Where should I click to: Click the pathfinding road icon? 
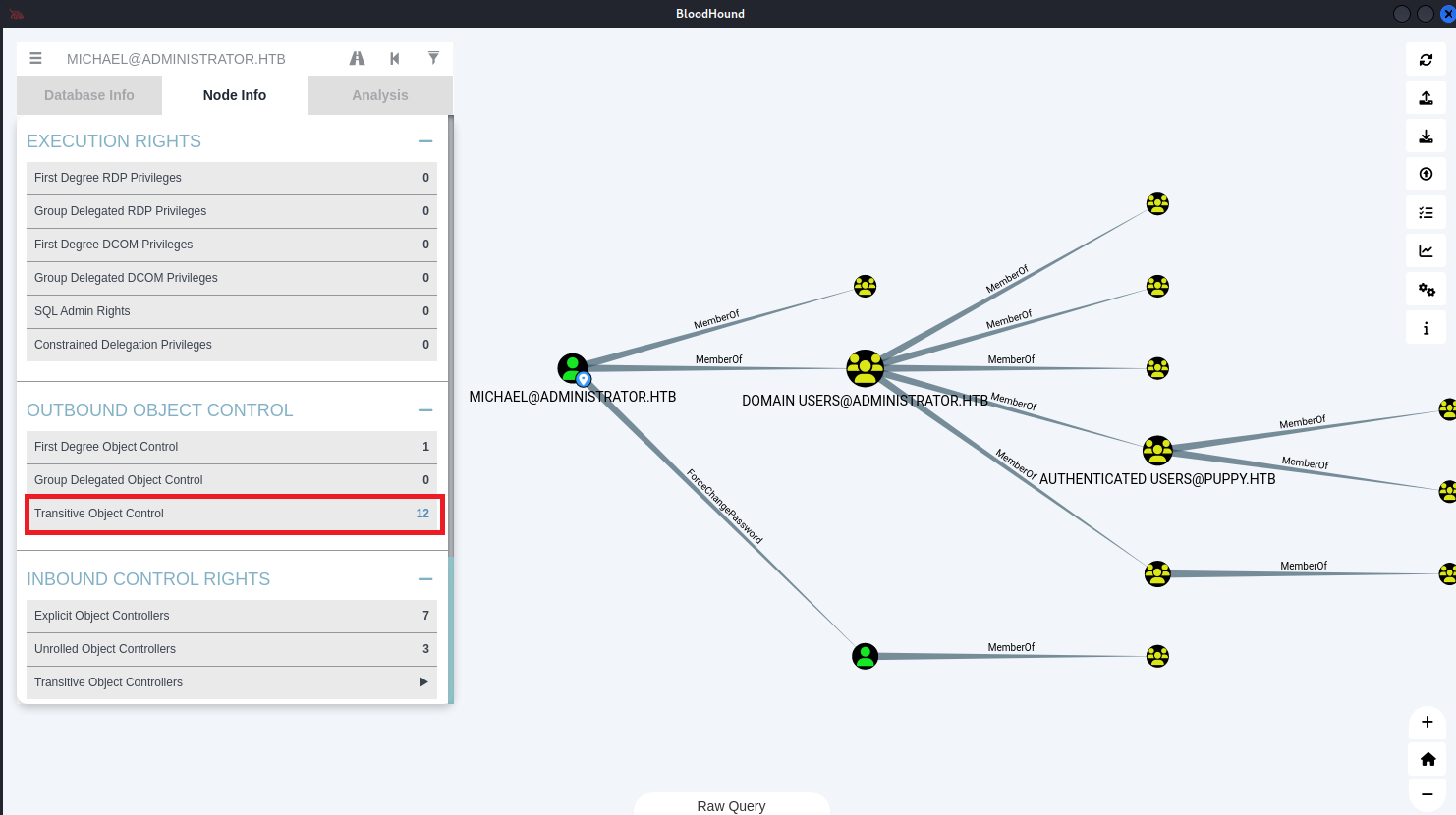pos(357,59)
